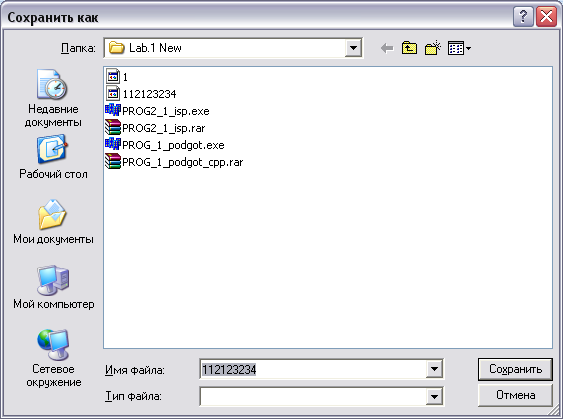Click the Папка label
The width and height of the screenshot is (563, 419).
pos(78,48)
